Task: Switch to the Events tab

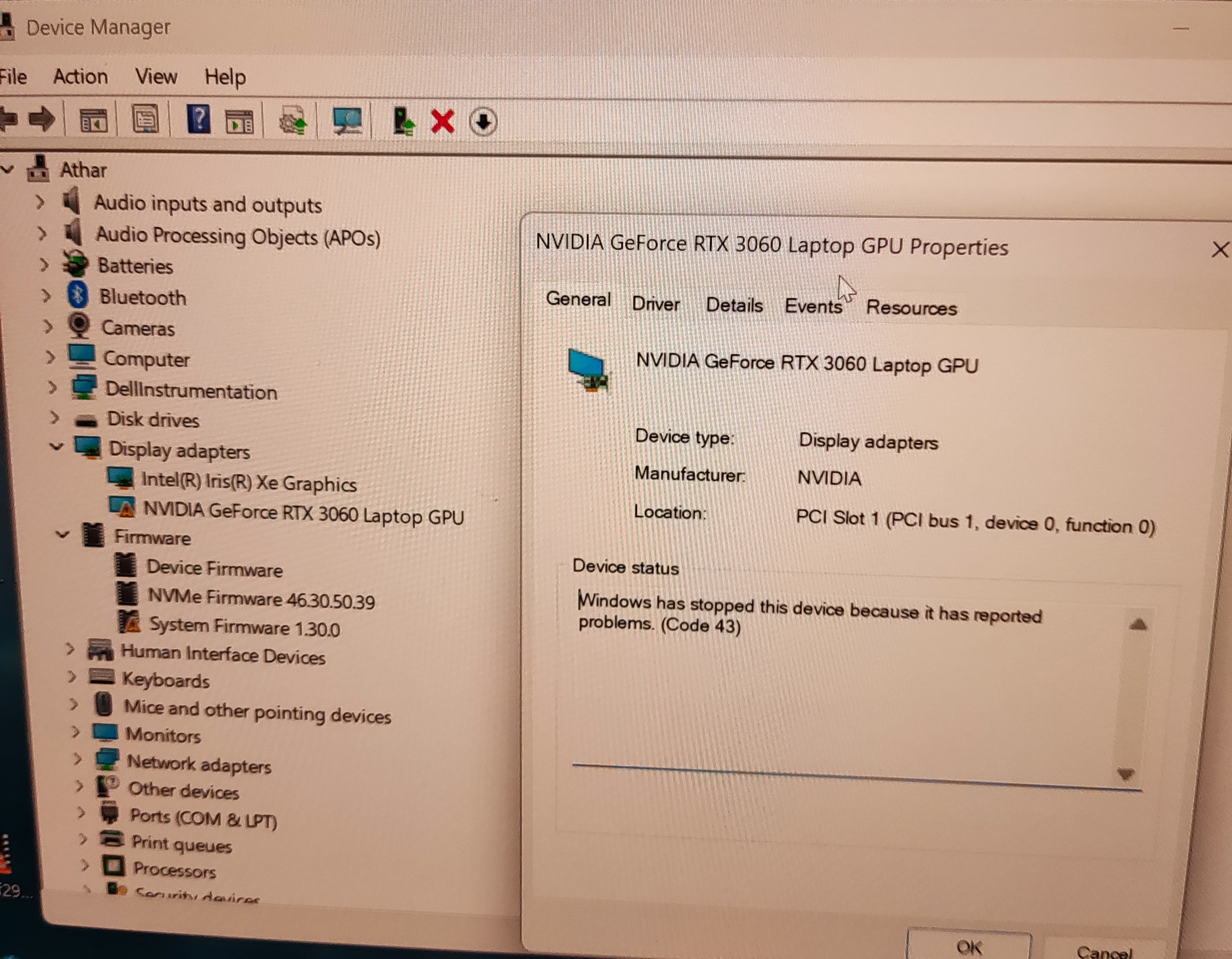Action: coord(813,306)
